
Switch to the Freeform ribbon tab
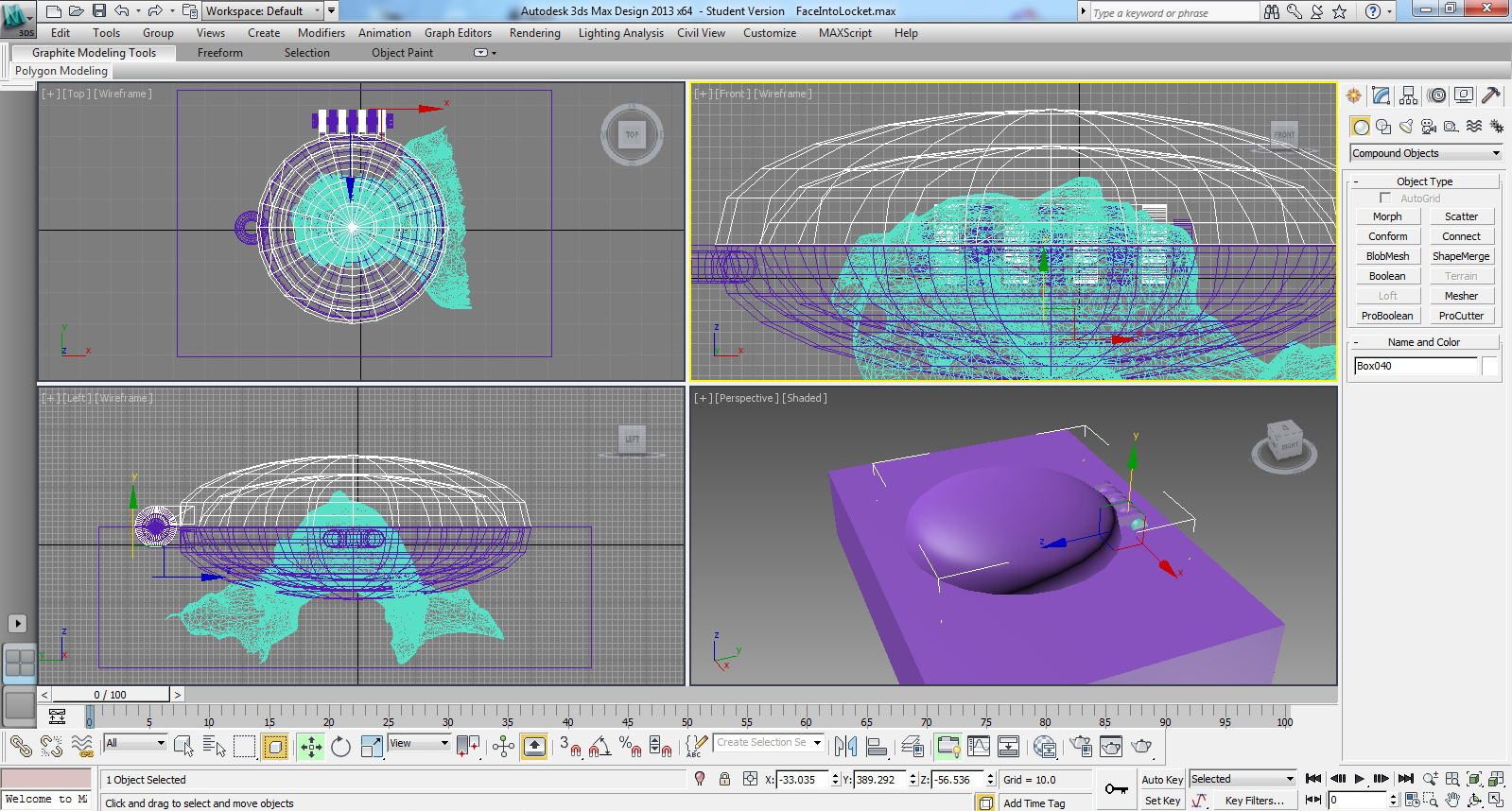[220, 53]
